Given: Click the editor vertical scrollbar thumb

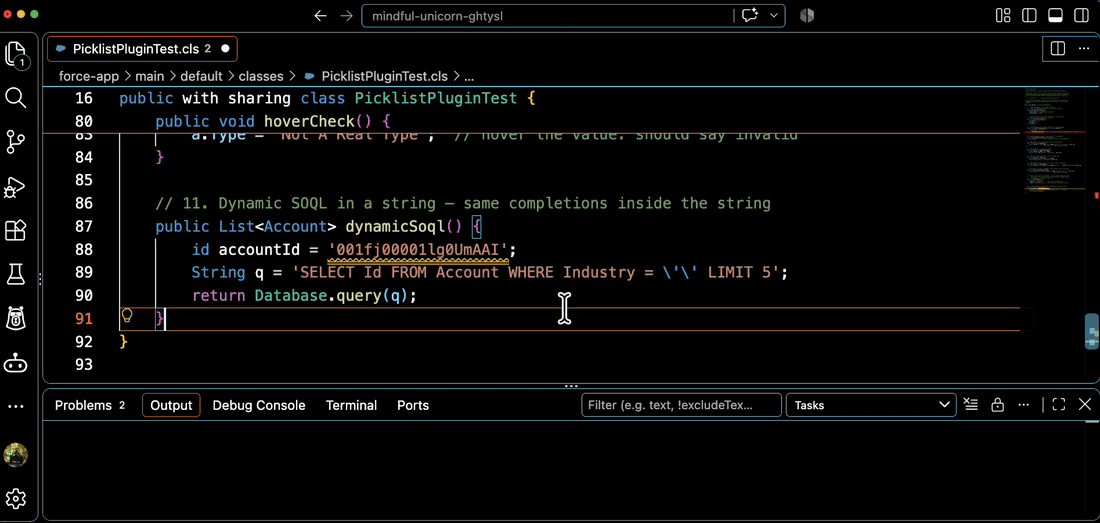Looking at the screenshot, I should (x=1092, y=331).
